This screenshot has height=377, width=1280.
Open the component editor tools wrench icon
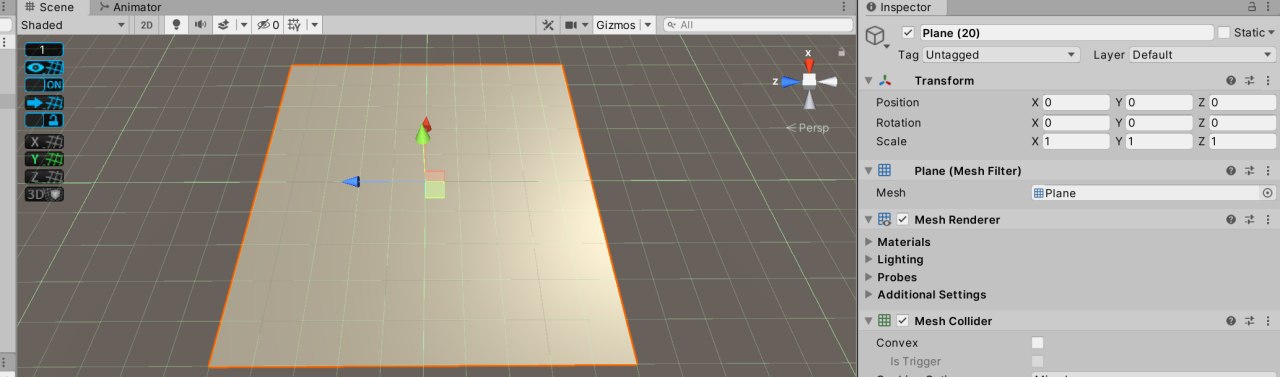(x=547, y=25)
